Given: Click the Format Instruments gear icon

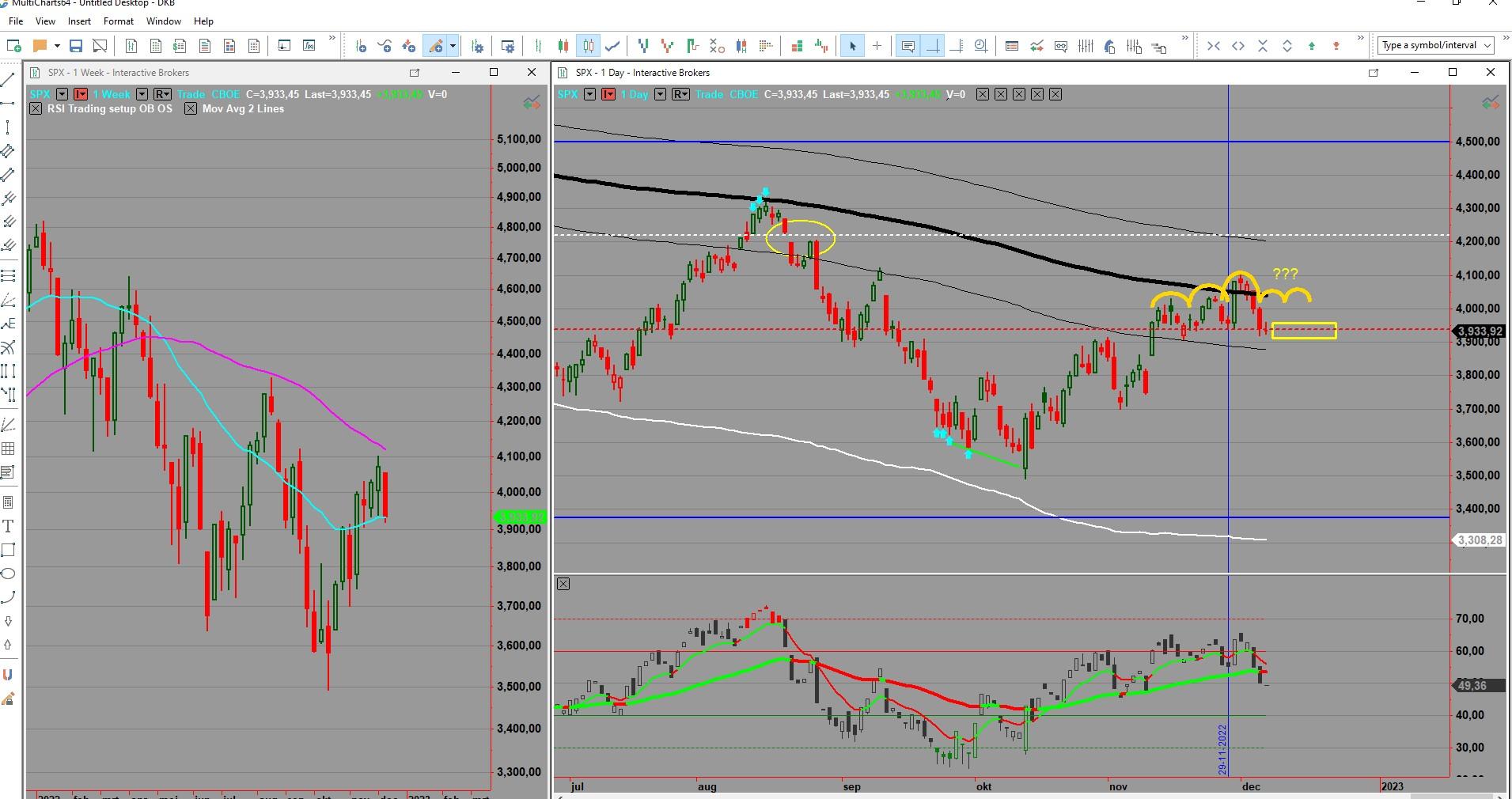Looking at the screenshot, I should coord(477,46).
